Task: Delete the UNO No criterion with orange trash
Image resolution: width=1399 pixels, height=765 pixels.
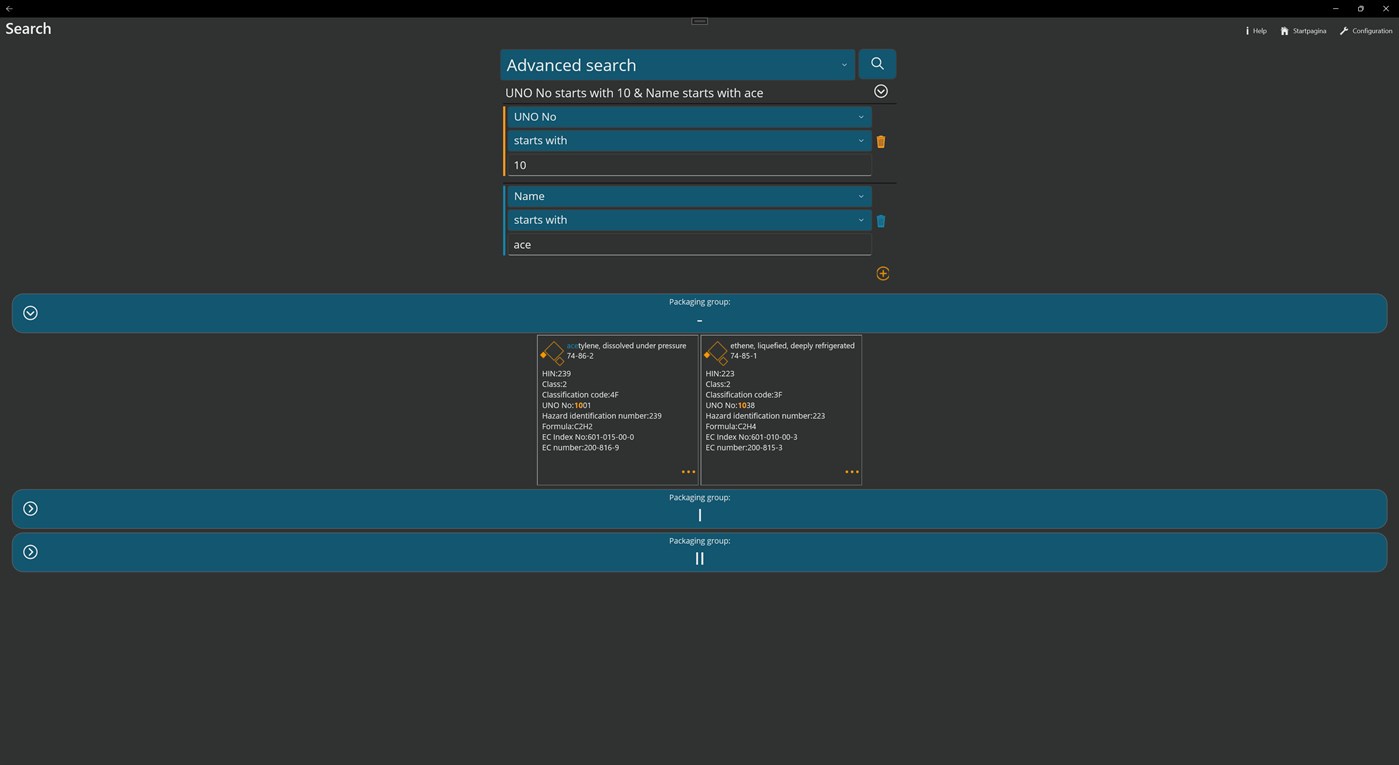Action: click(x=881, y=142)
